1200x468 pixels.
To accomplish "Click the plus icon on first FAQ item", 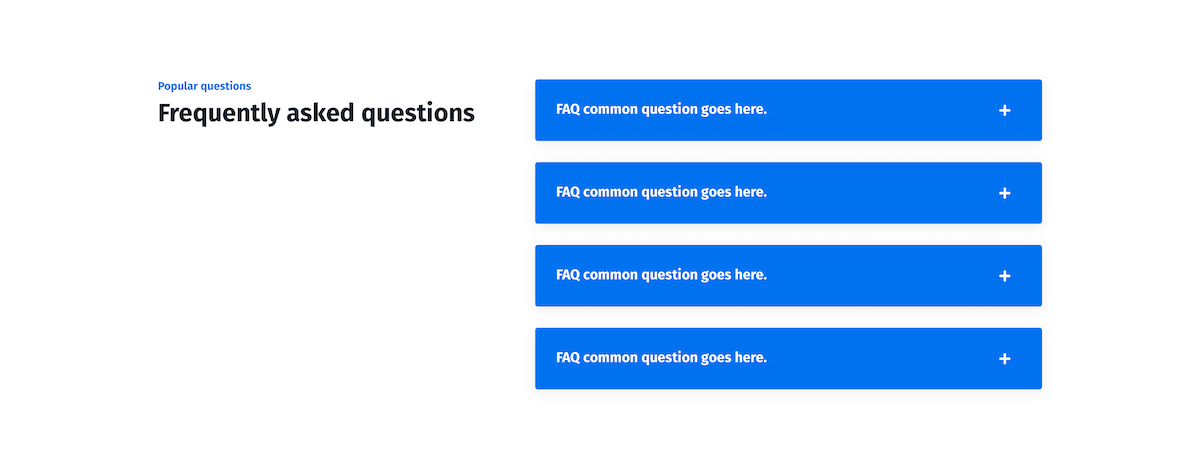I will (x=1005, y=110).
